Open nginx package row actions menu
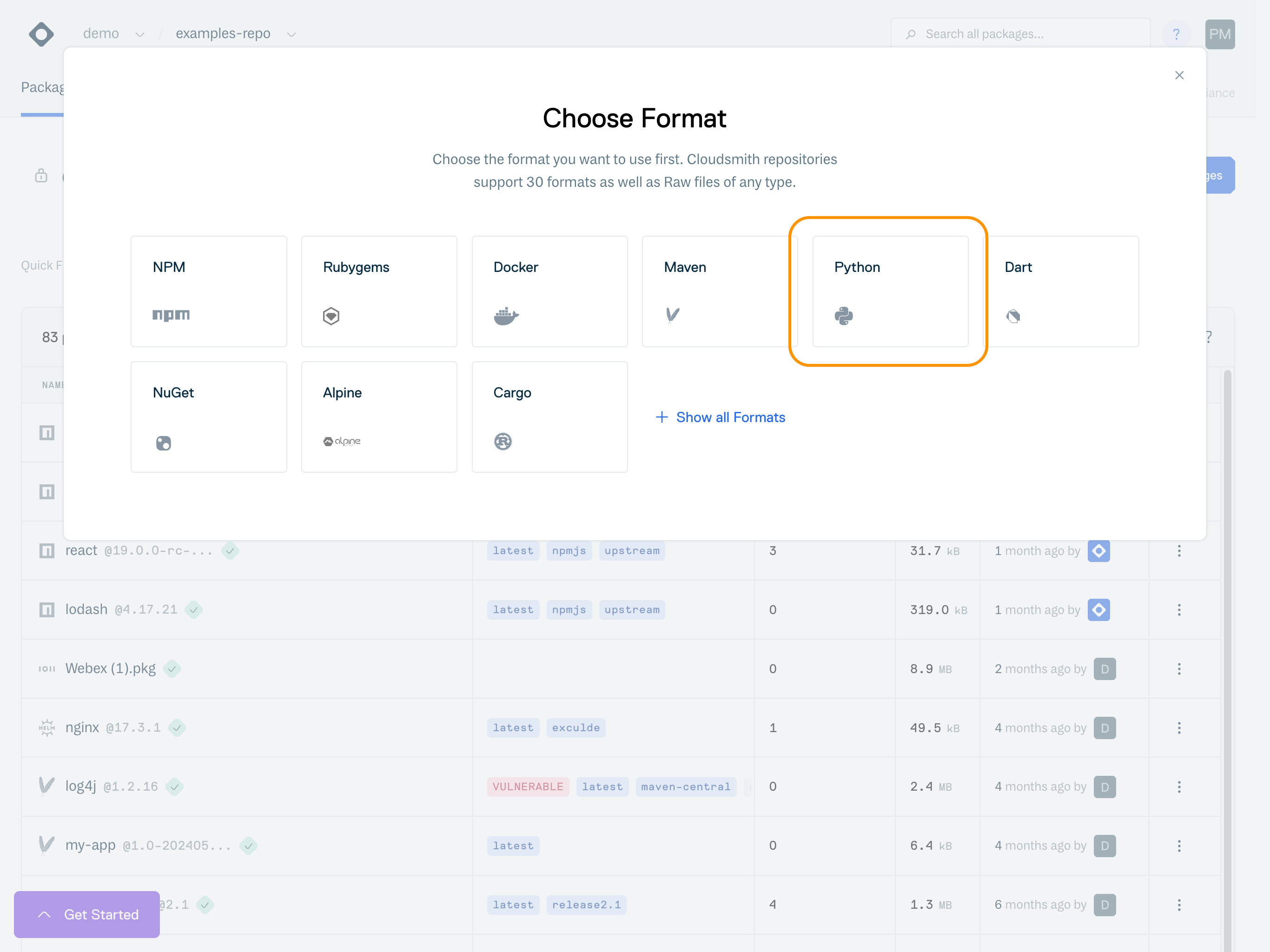Image resolution: width=1270 pixels, height=952 pixels. click(1179, 728)
